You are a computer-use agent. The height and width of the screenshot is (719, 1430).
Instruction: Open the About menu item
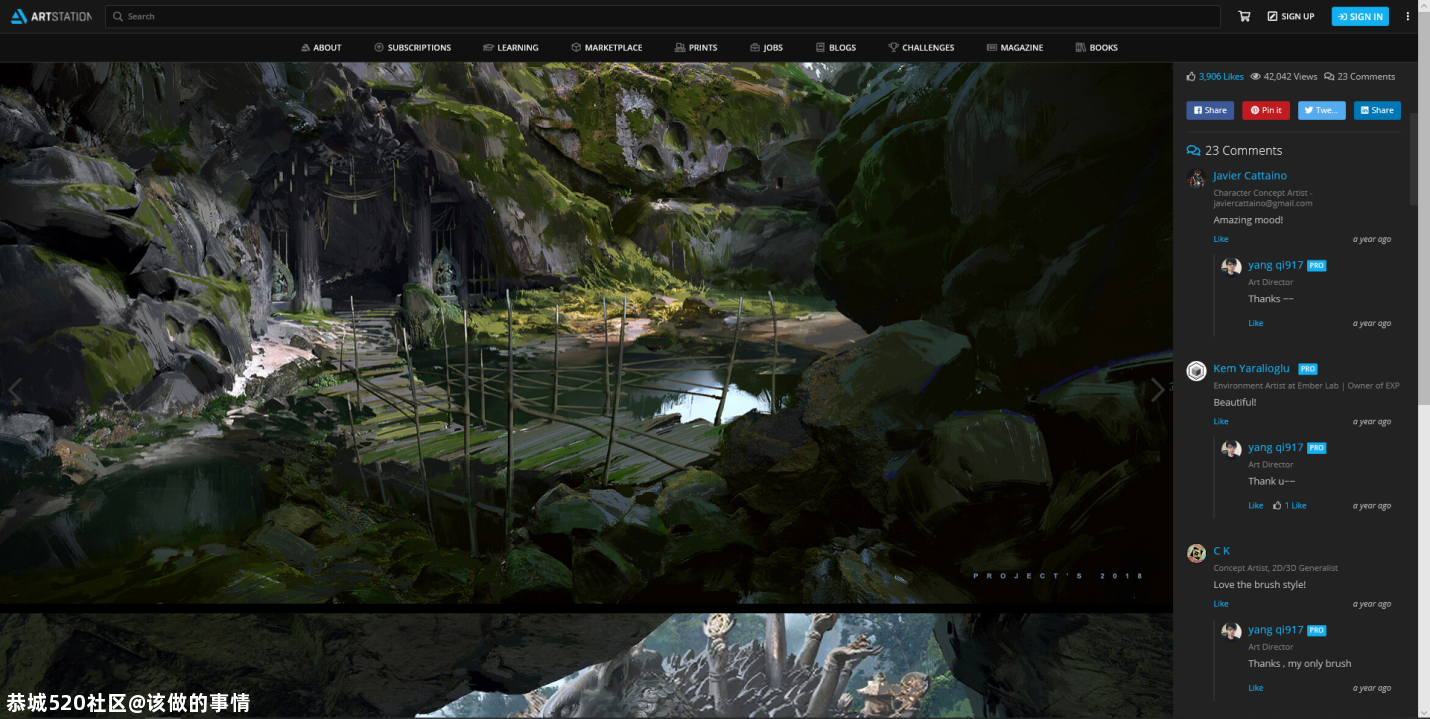(x=321, y=47)
